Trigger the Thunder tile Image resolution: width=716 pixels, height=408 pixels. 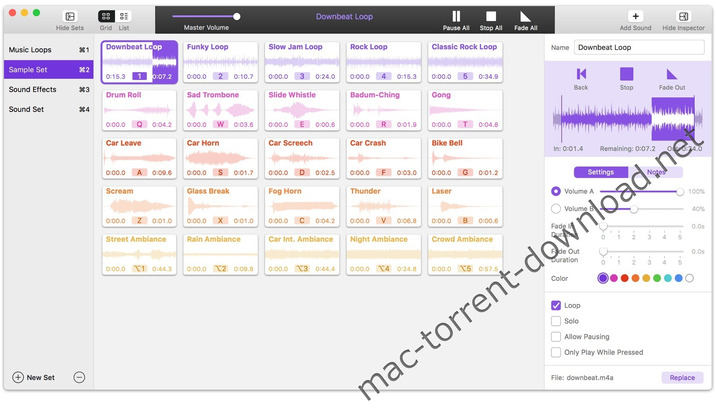(384, 207)
